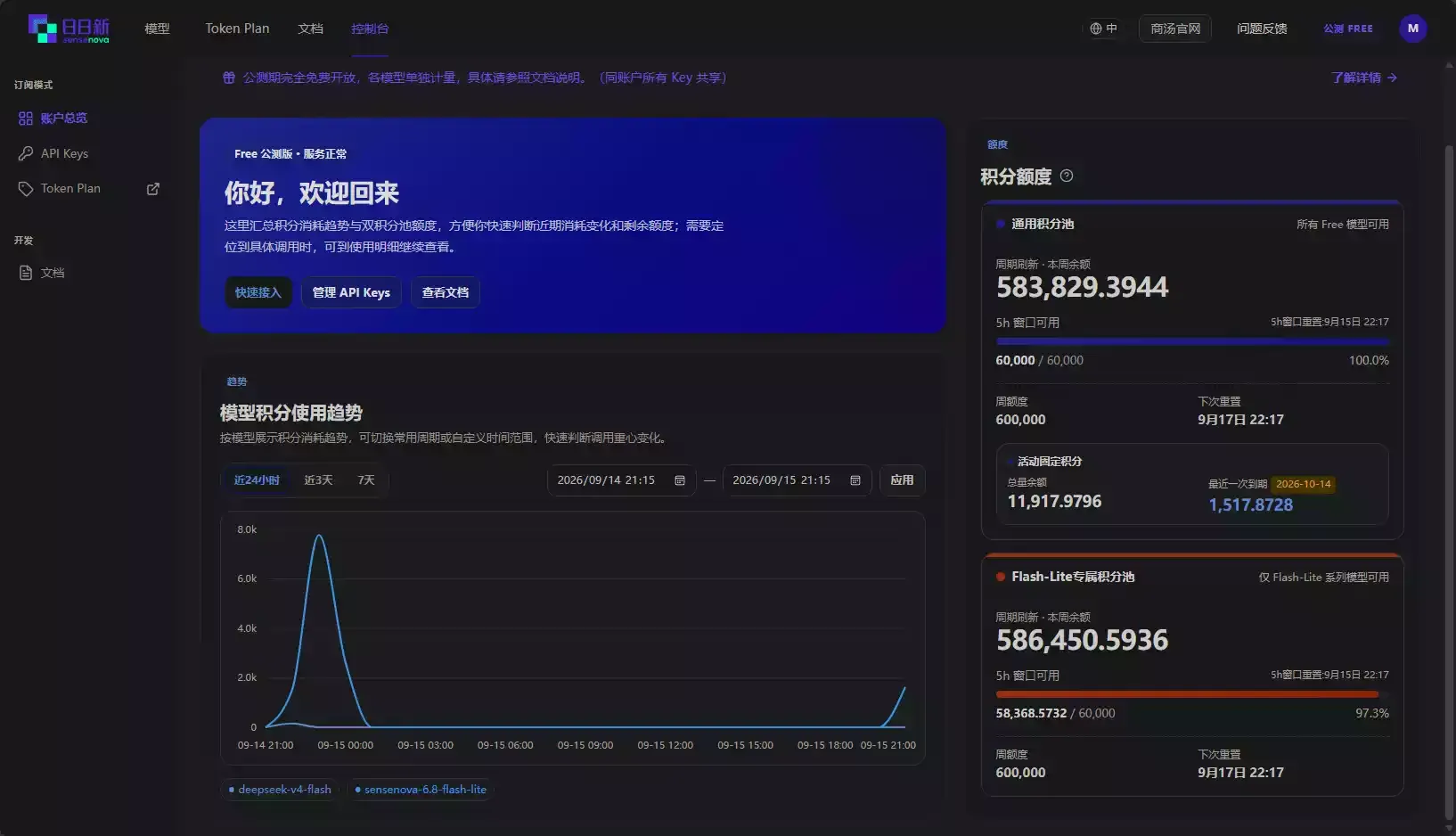Click the 应用 apply button
This screenshot has width=1456, height=836.
pos(902,480)
